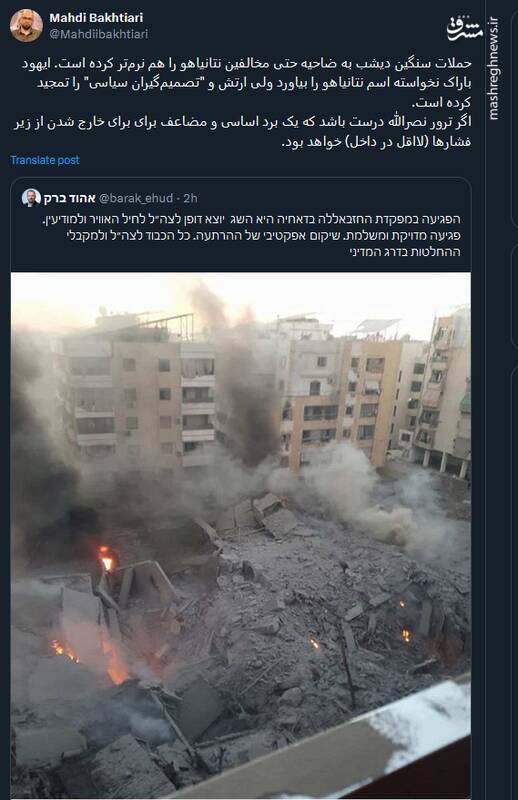
Task: Select the first line of Persian tweet text
Action: click(247, 64)
